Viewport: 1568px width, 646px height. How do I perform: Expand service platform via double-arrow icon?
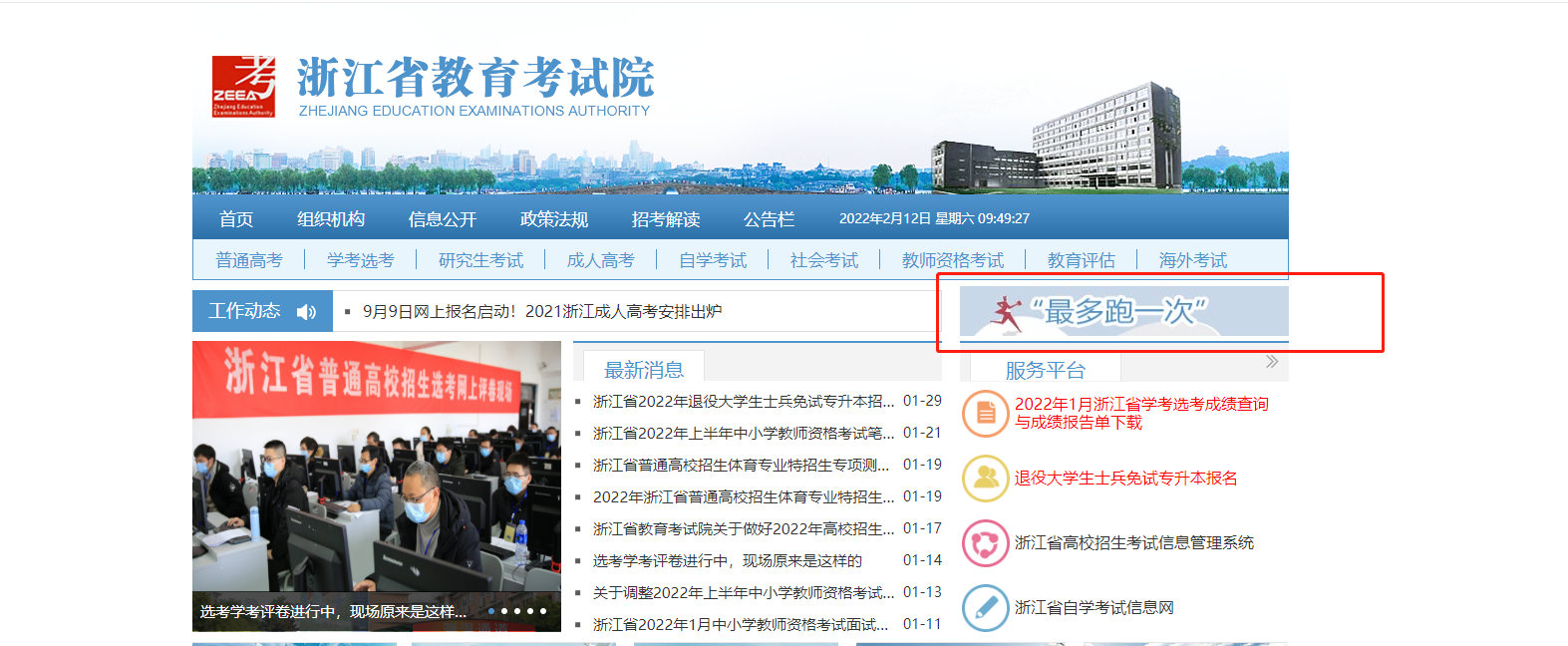click(1272, 362)
